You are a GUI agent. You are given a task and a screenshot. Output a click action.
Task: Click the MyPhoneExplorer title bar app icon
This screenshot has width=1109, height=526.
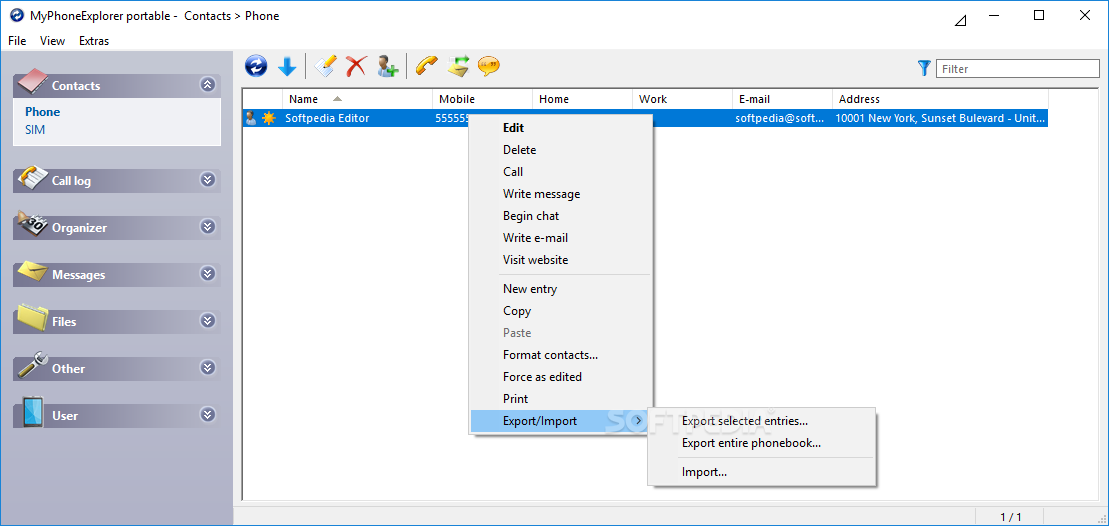(x=16, y=16)
